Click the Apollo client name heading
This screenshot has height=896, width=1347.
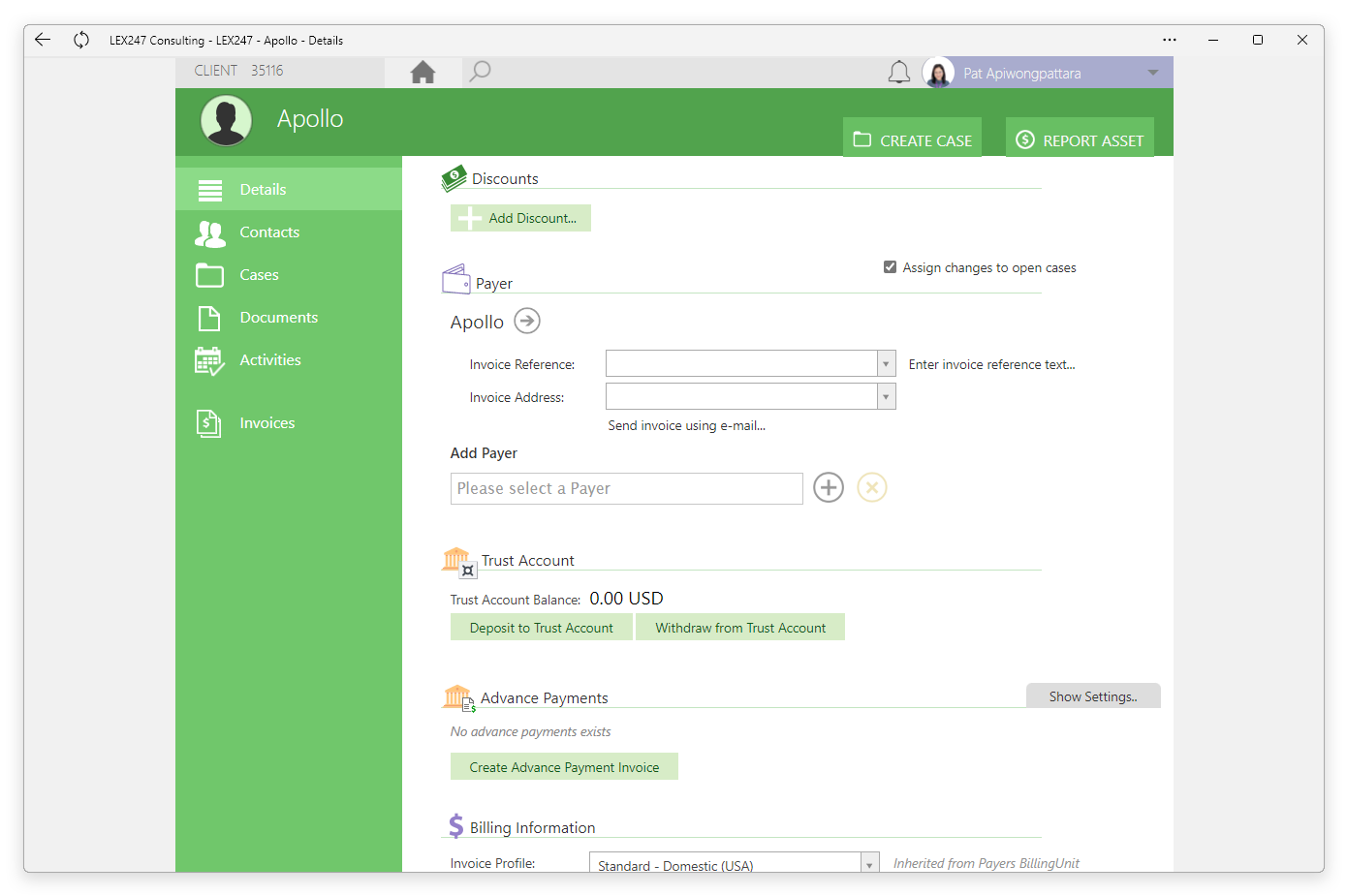pyautogui.click(x=310, y=119)
